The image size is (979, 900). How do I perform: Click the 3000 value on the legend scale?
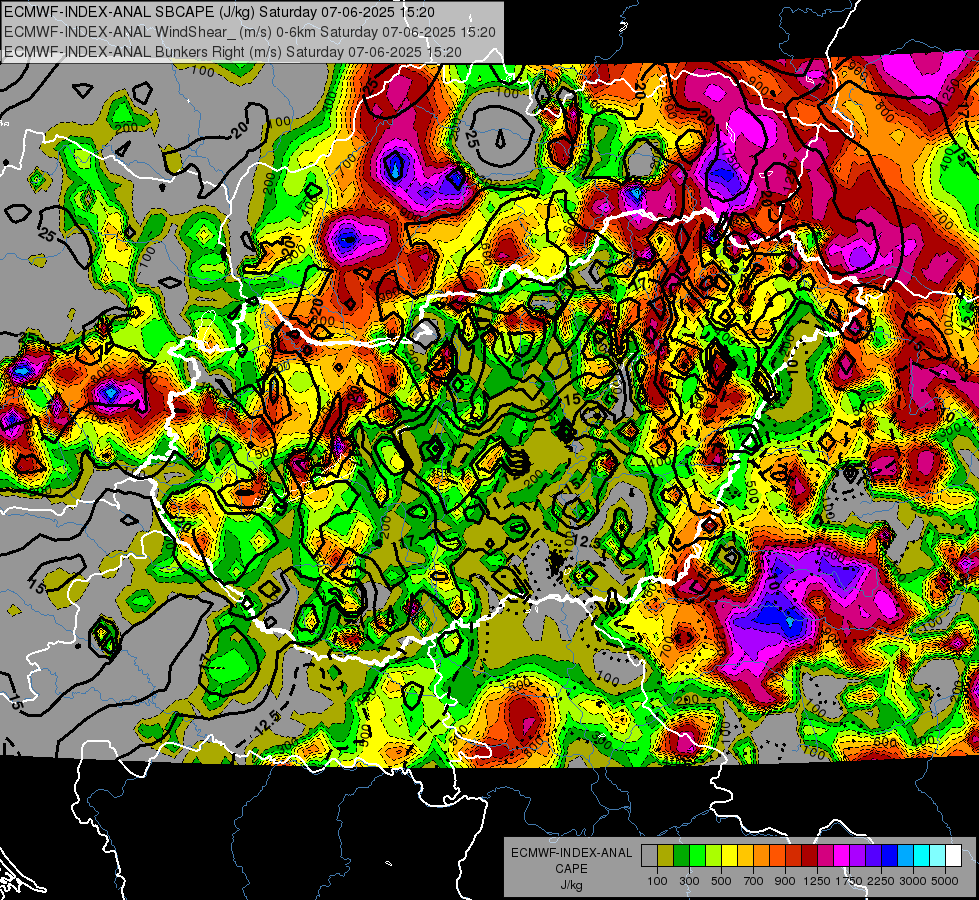point(913,881)
